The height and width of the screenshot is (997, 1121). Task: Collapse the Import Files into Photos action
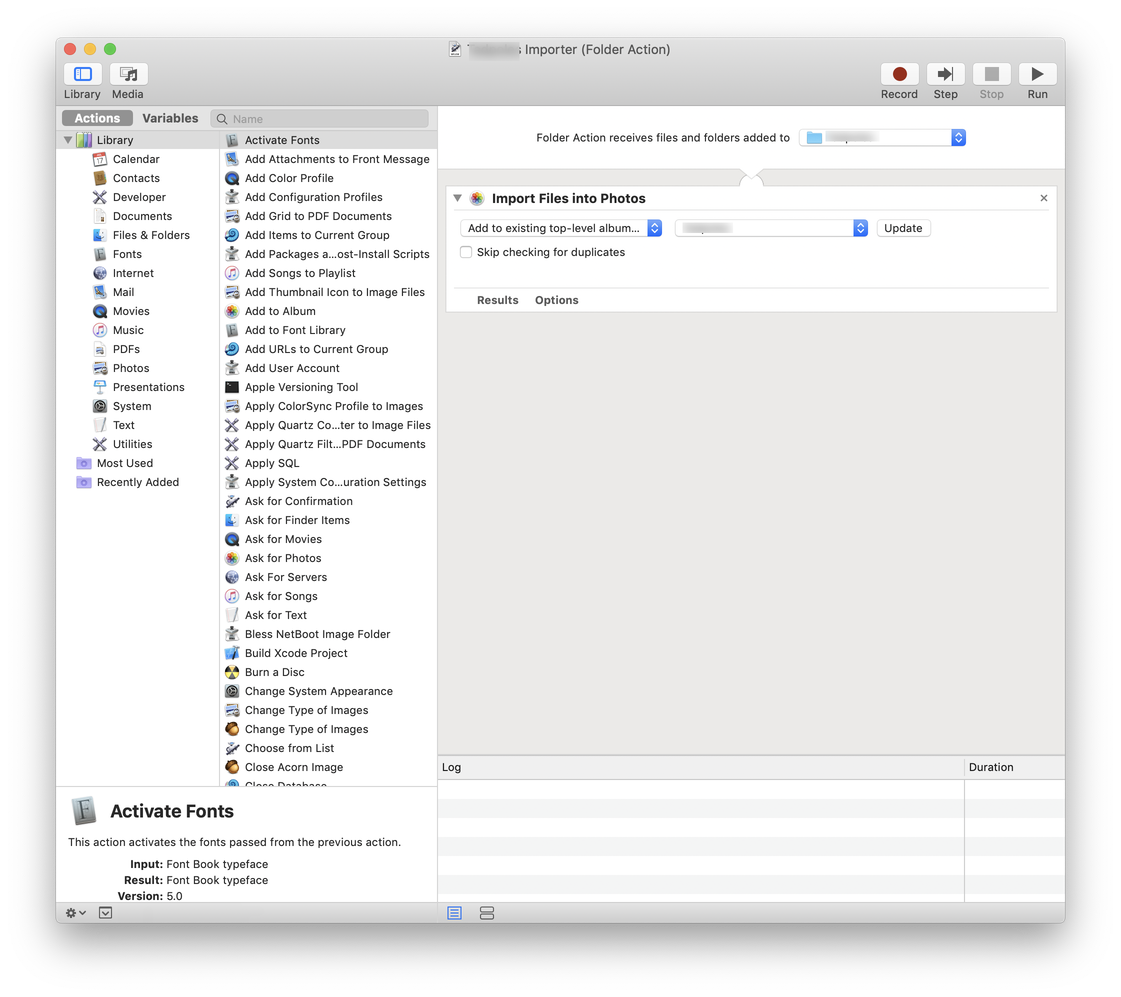pyautogui.click(x=458, y=198)
